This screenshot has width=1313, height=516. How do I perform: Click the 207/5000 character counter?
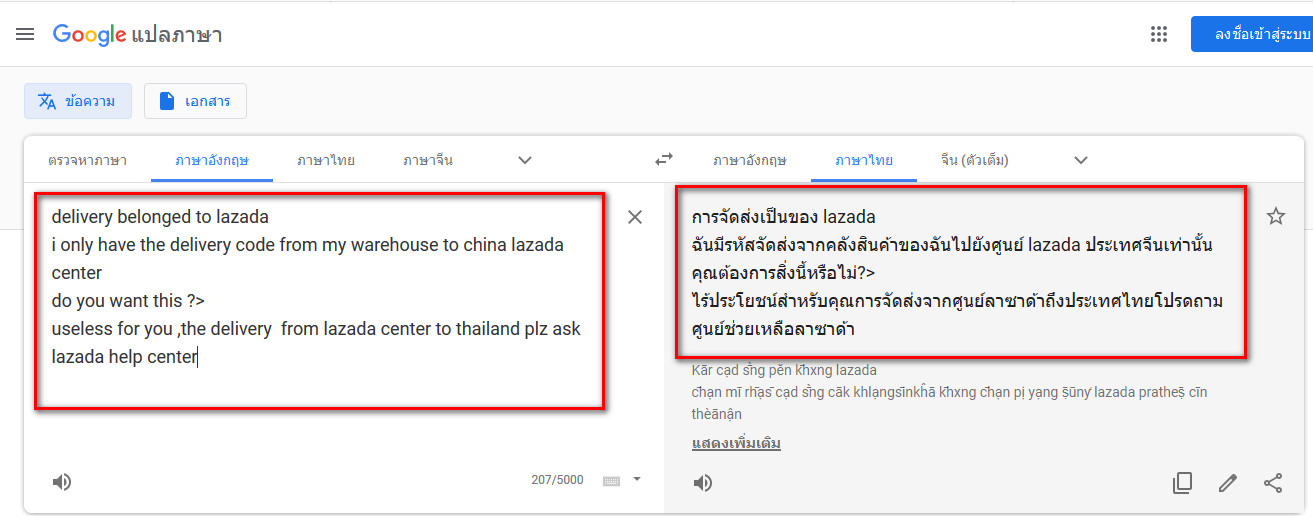click(557, 480)
